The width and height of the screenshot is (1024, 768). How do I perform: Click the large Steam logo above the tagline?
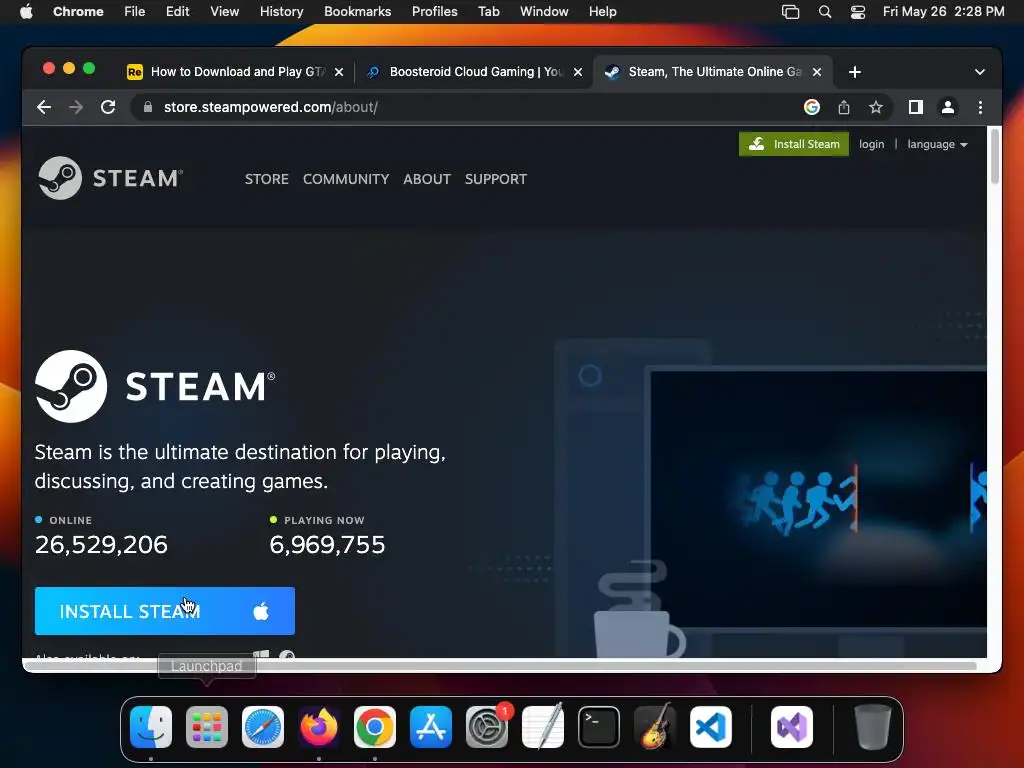pyautogui.click(x=155, y=386)
